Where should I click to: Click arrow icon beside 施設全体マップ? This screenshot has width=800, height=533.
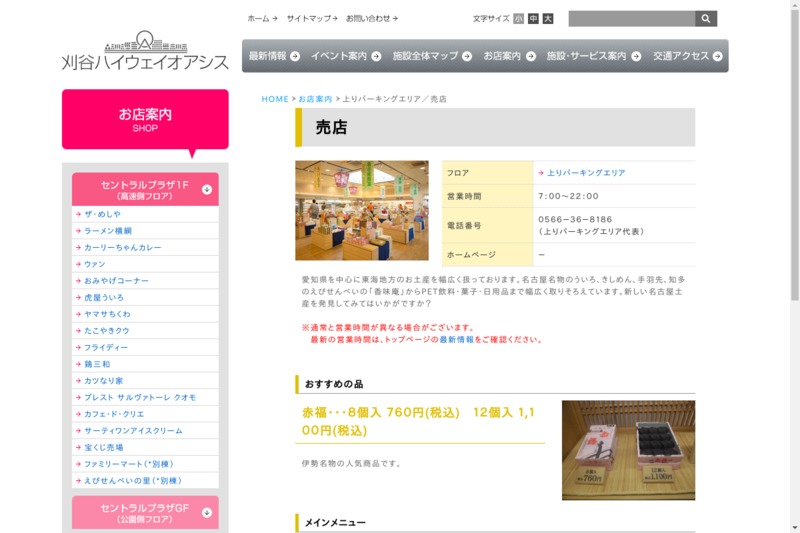tap(467, 56)
